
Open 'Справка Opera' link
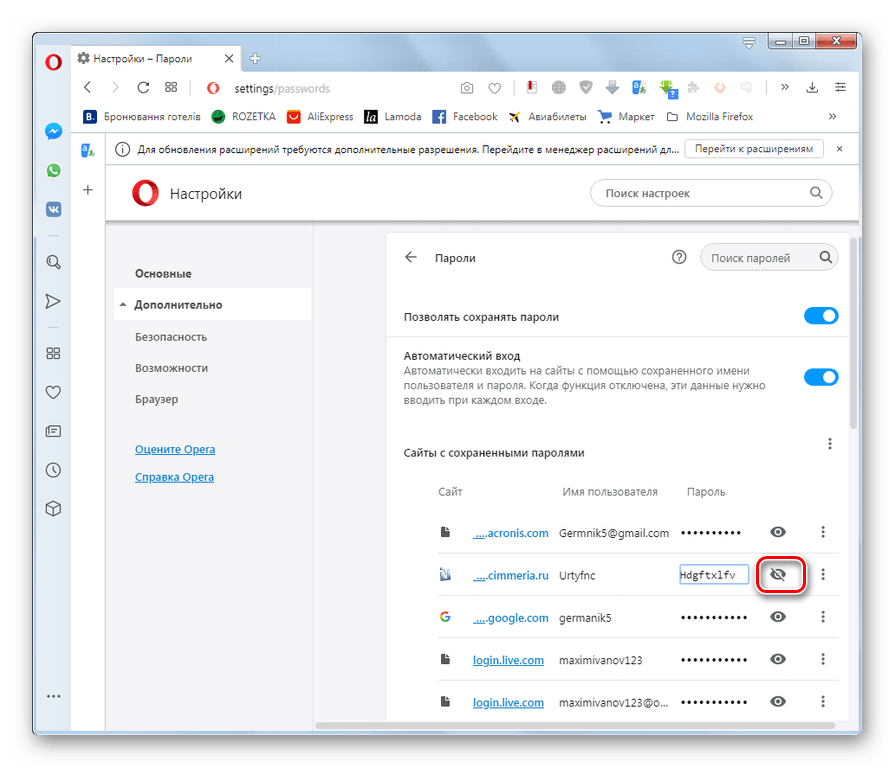(174, 477)
